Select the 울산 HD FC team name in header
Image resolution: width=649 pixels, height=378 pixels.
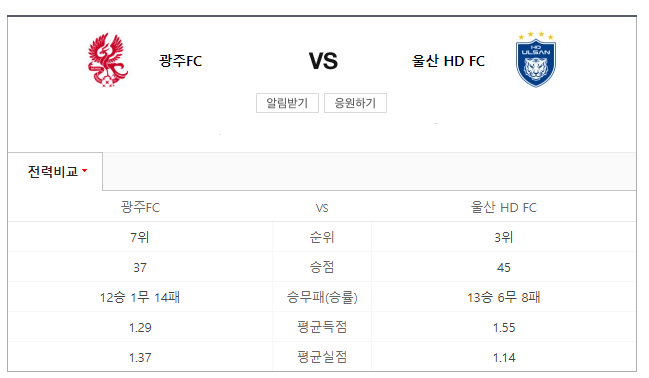[x=448, y=61]
